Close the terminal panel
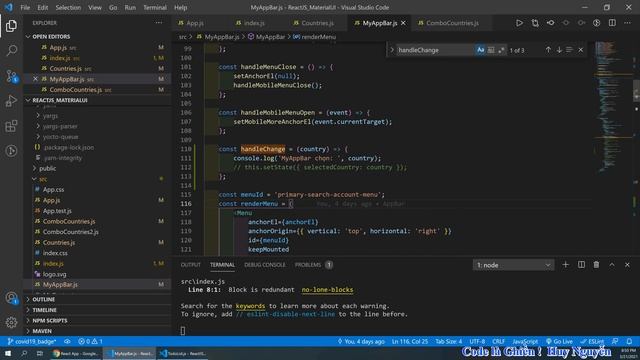 [x=627, y=264]
